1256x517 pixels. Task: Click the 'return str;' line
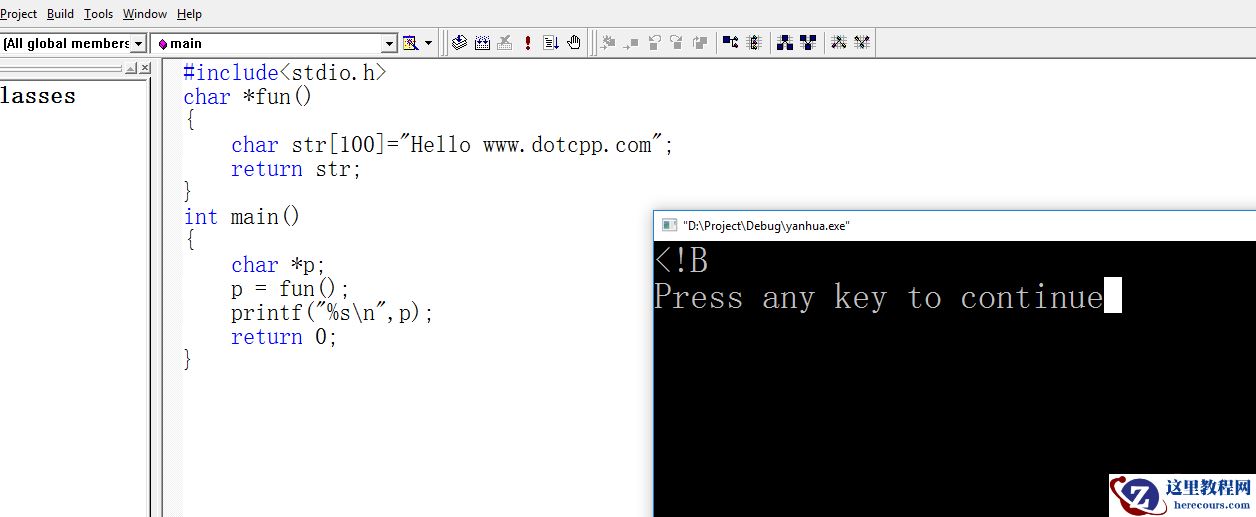[296, 169]
